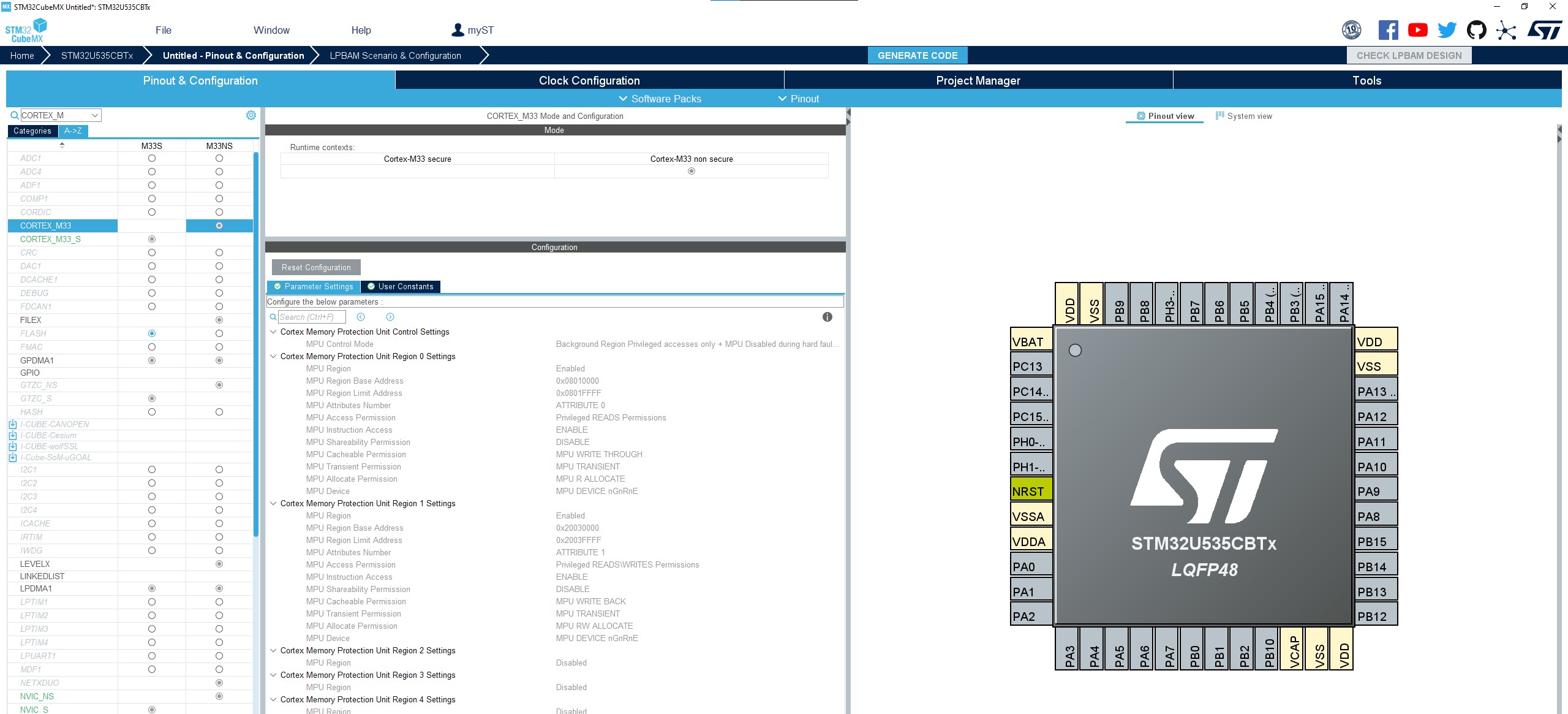Click the download icon beside I-CUBE-CANOPEN
This screenshot has height=714, width=1568.
click(x=13, y=424)
